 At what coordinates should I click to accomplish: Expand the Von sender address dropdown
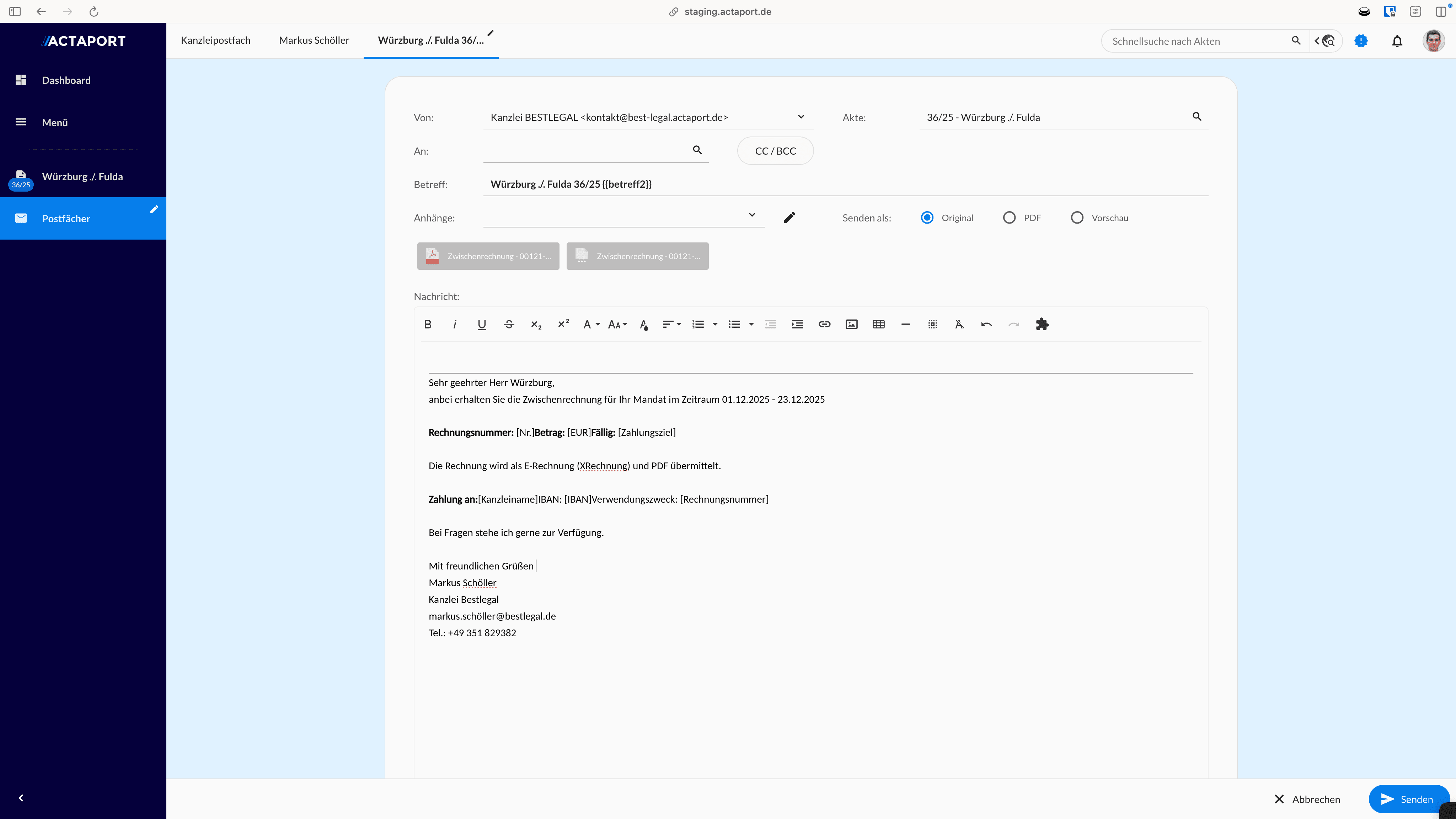point(801,117)
